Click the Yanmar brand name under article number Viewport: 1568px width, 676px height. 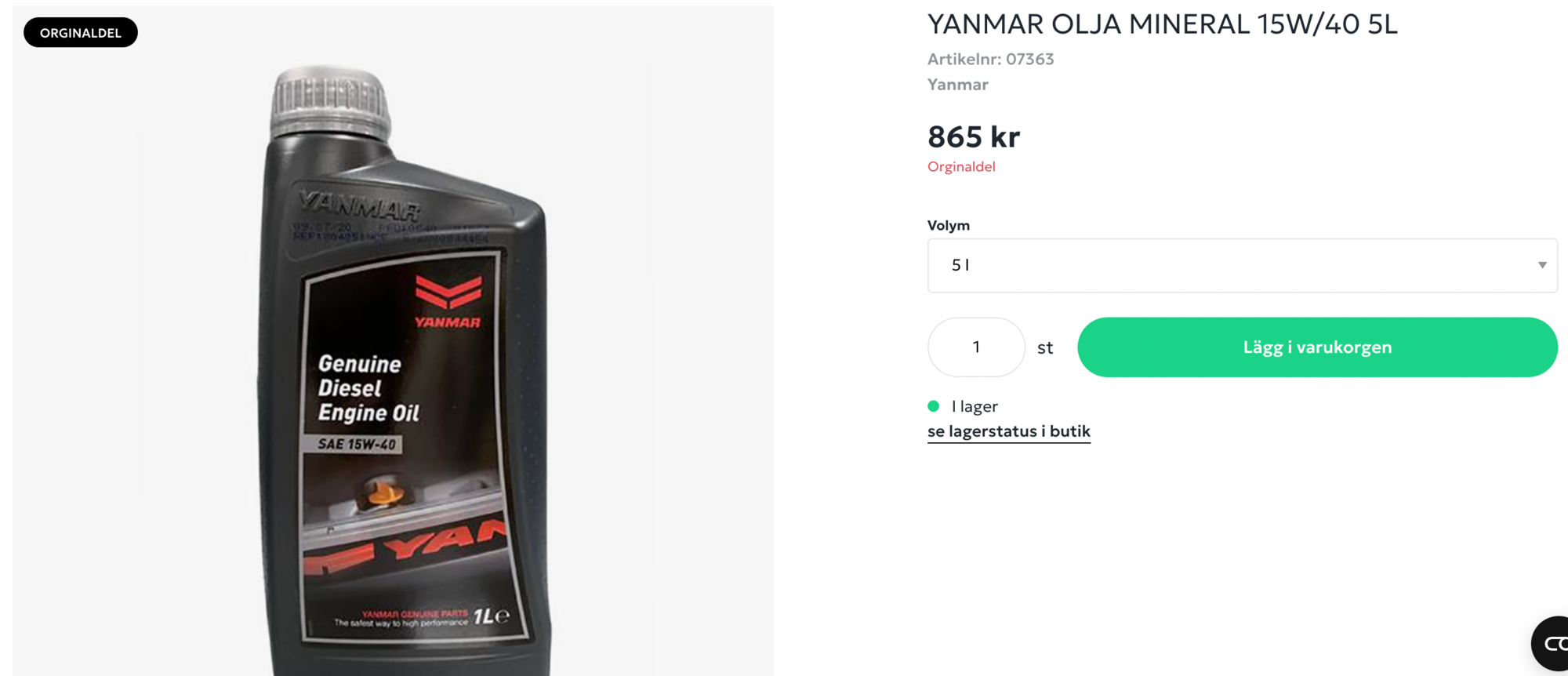click(957, 85)
